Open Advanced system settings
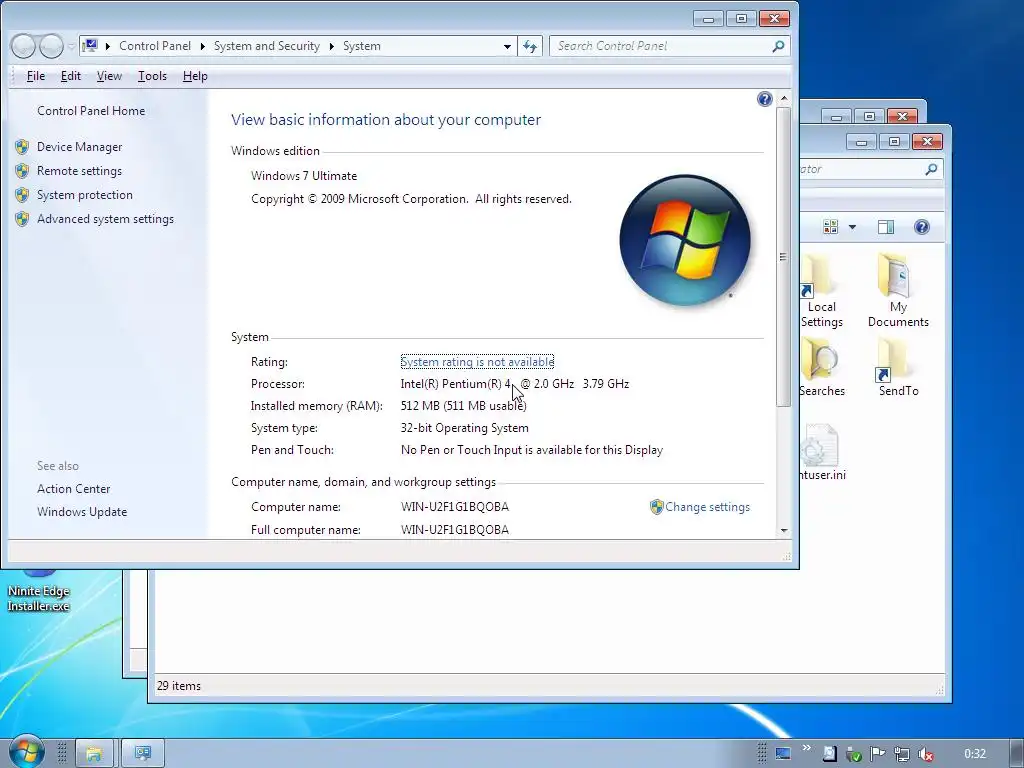 point(105,219)
